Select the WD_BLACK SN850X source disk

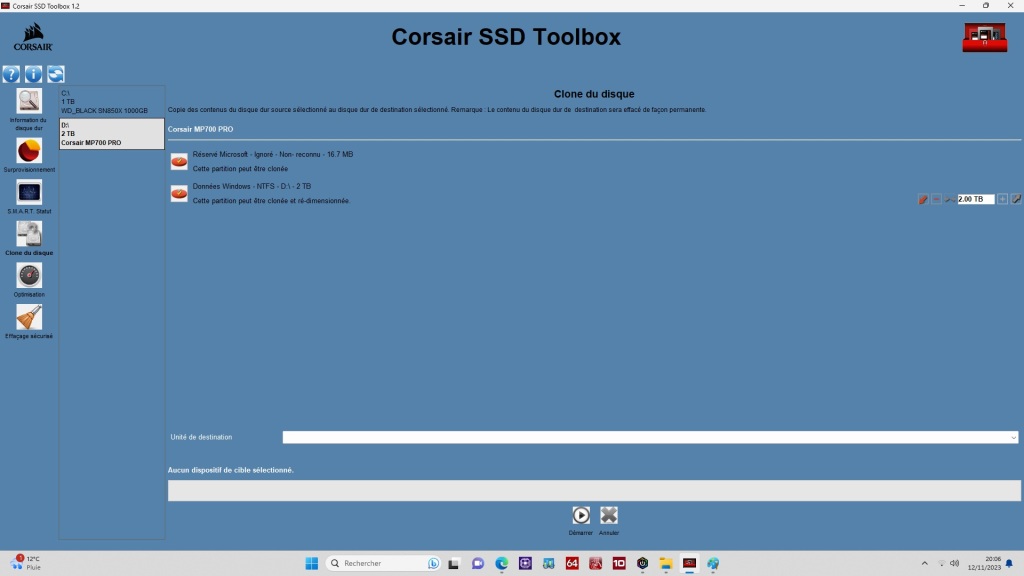click(x=110, y=100)
